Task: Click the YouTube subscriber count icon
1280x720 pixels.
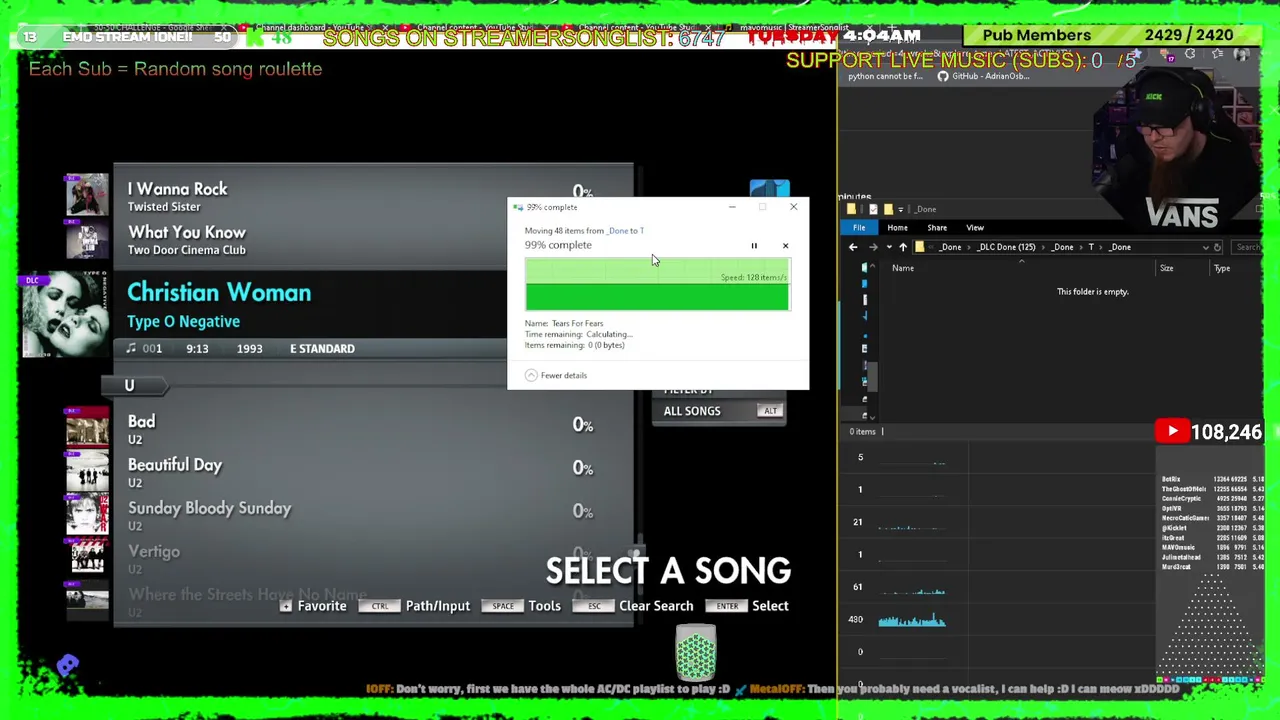Action: click(x=1172, y=432)
